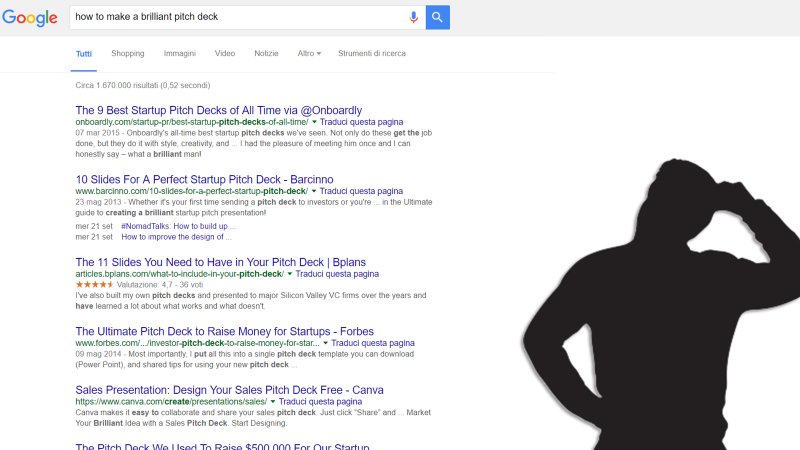The height and width of the screenshot is (450, 800).
Task: Click the blue search magnifier button
Action: pyautogui.click(x=437, y=17)
